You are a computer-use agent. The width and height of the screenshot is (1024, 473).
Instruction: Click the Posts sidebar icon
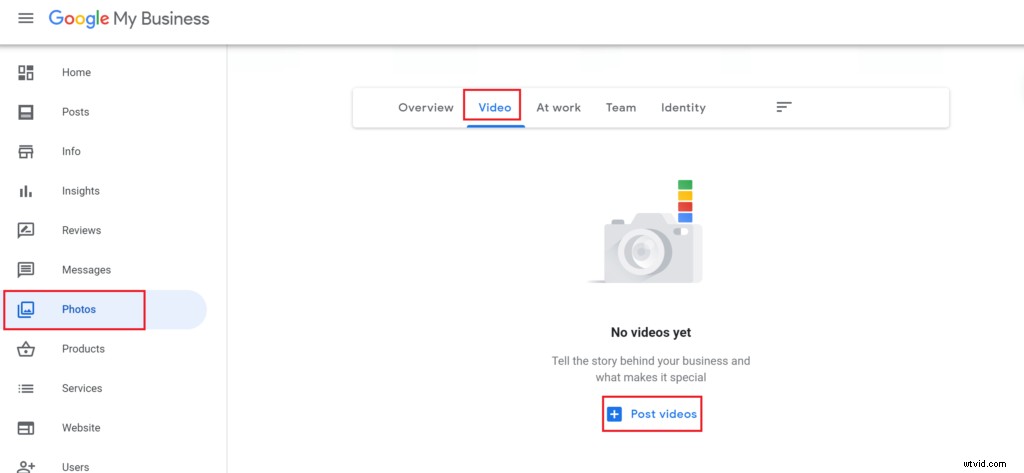coord(25,112)
